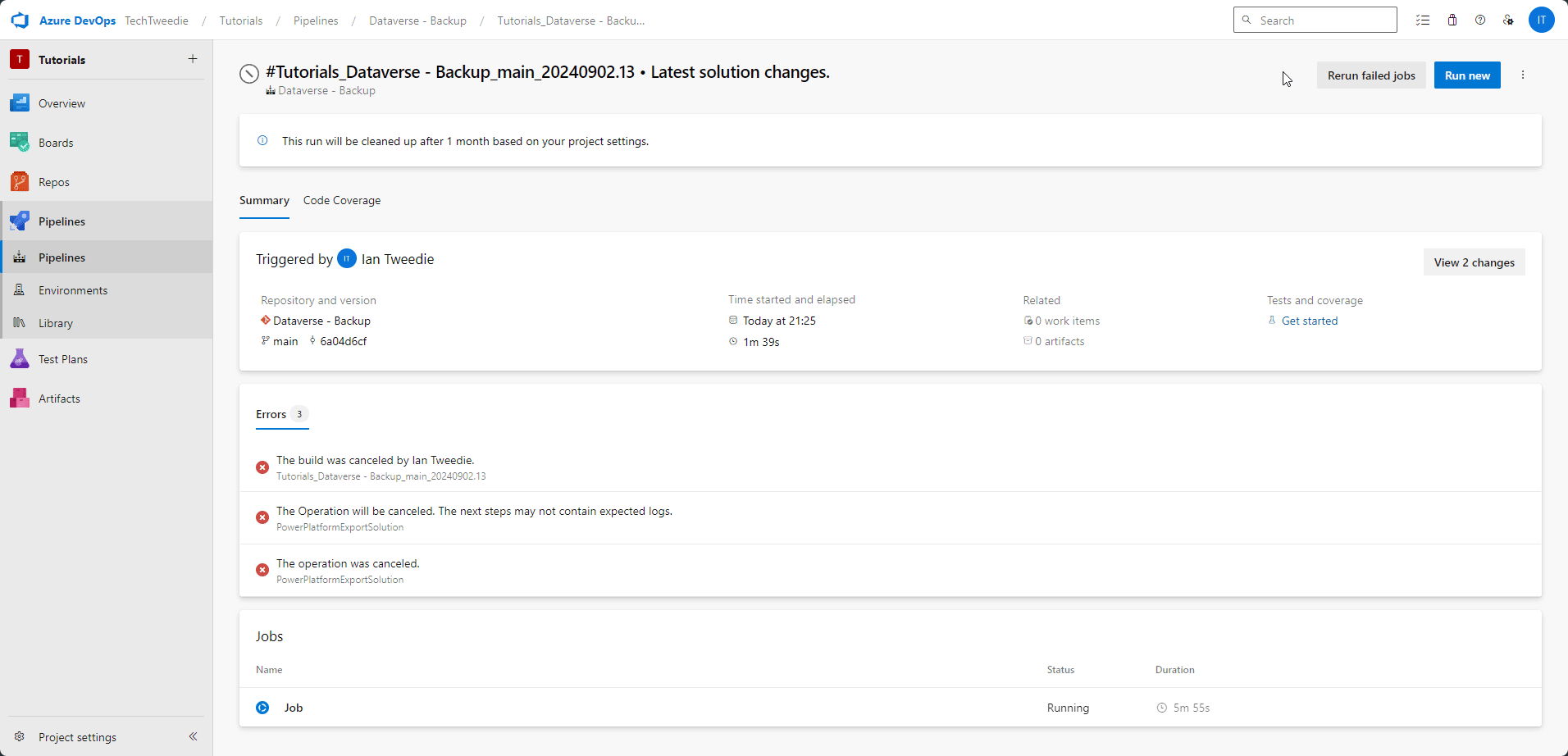Open the Library page

55,322
